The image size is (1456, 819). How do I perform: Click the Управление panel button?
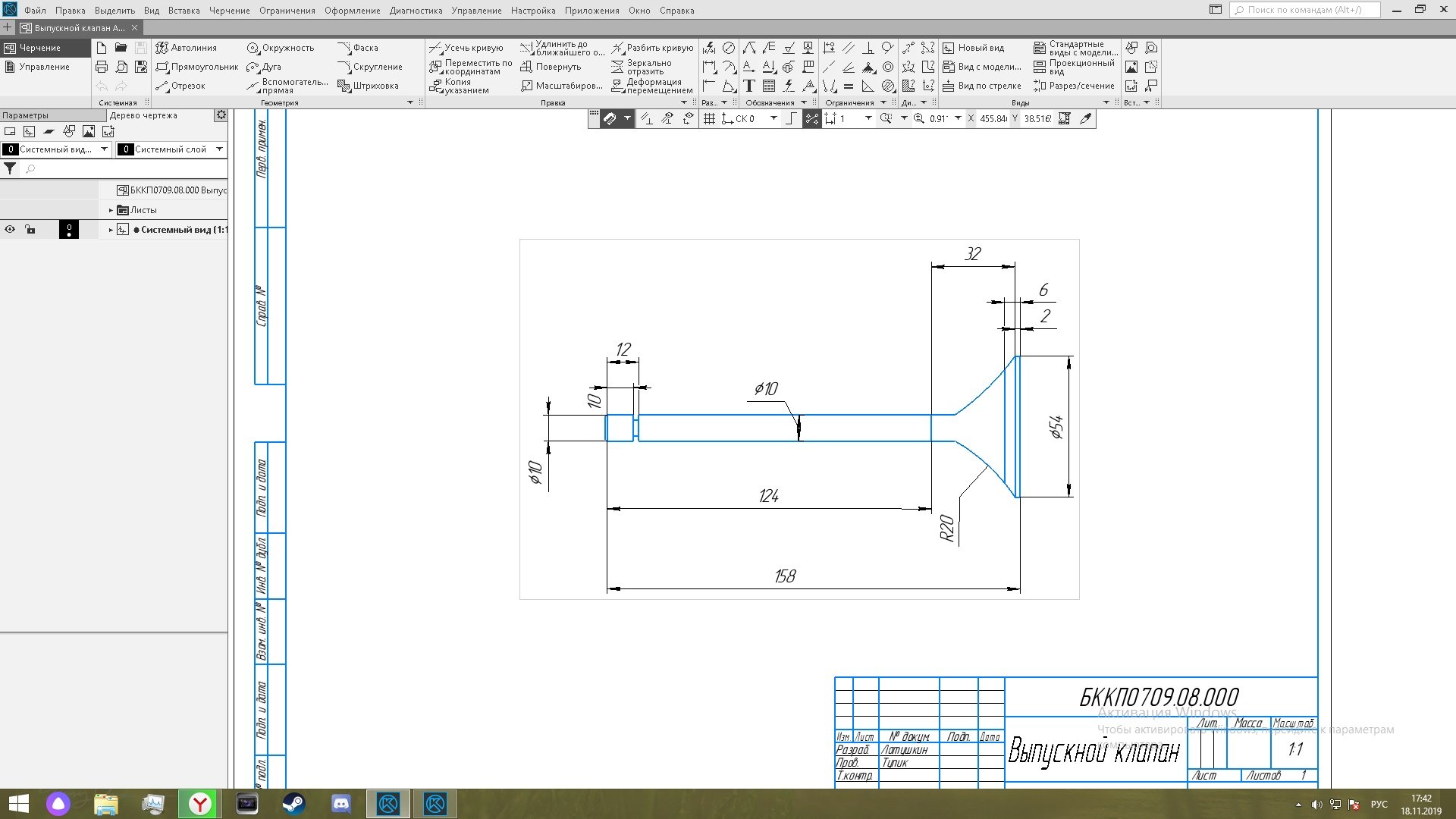tap(44, 67)
